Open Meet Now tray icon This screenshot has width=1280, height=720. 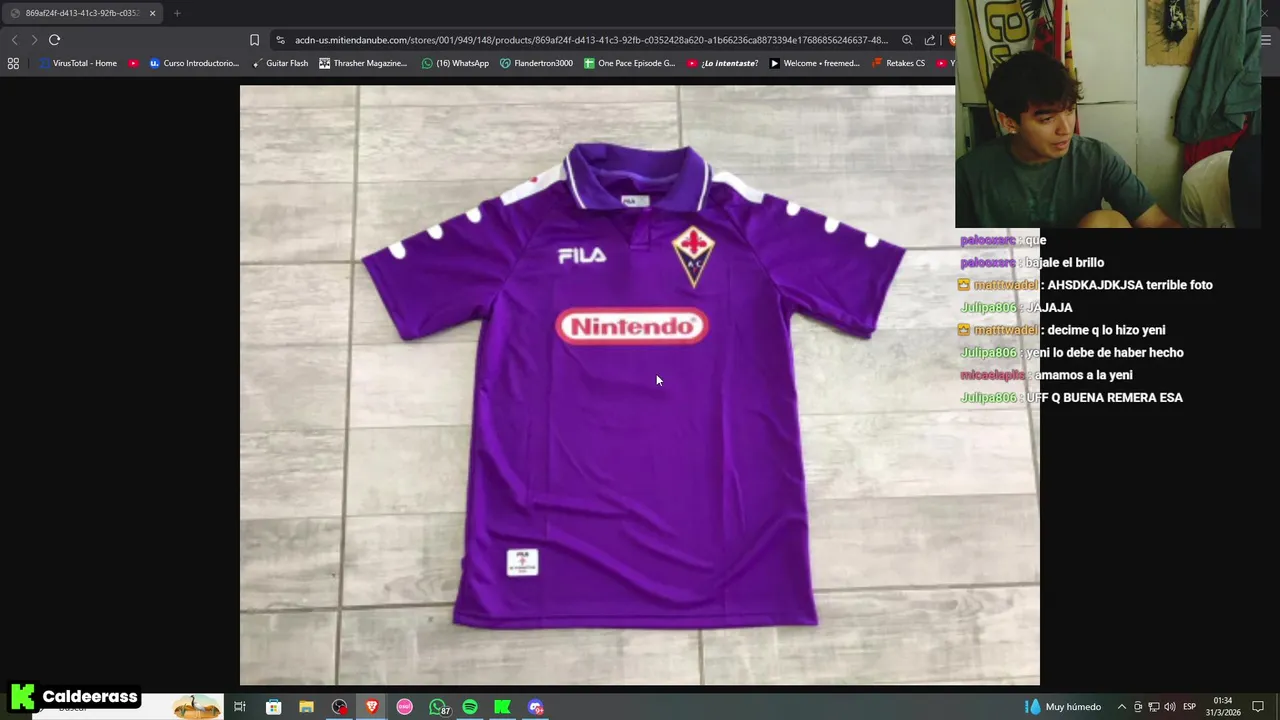1138,707
